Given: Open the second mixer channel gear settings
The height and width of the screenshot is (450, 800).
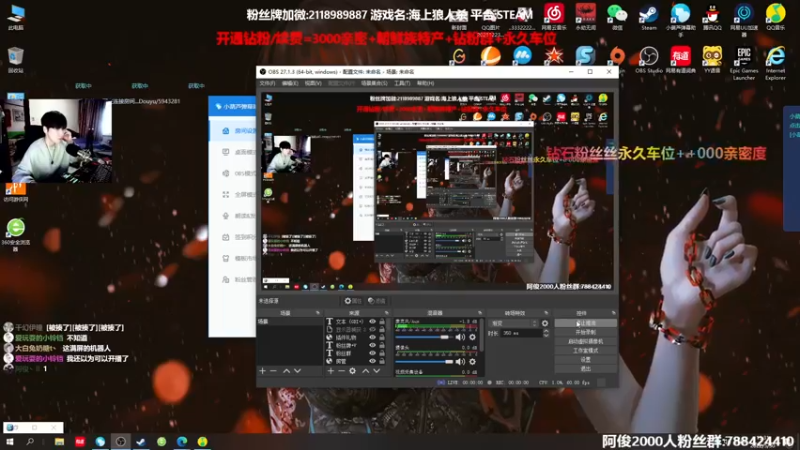Looking at the screenshot, I should (x=472, y=362).
